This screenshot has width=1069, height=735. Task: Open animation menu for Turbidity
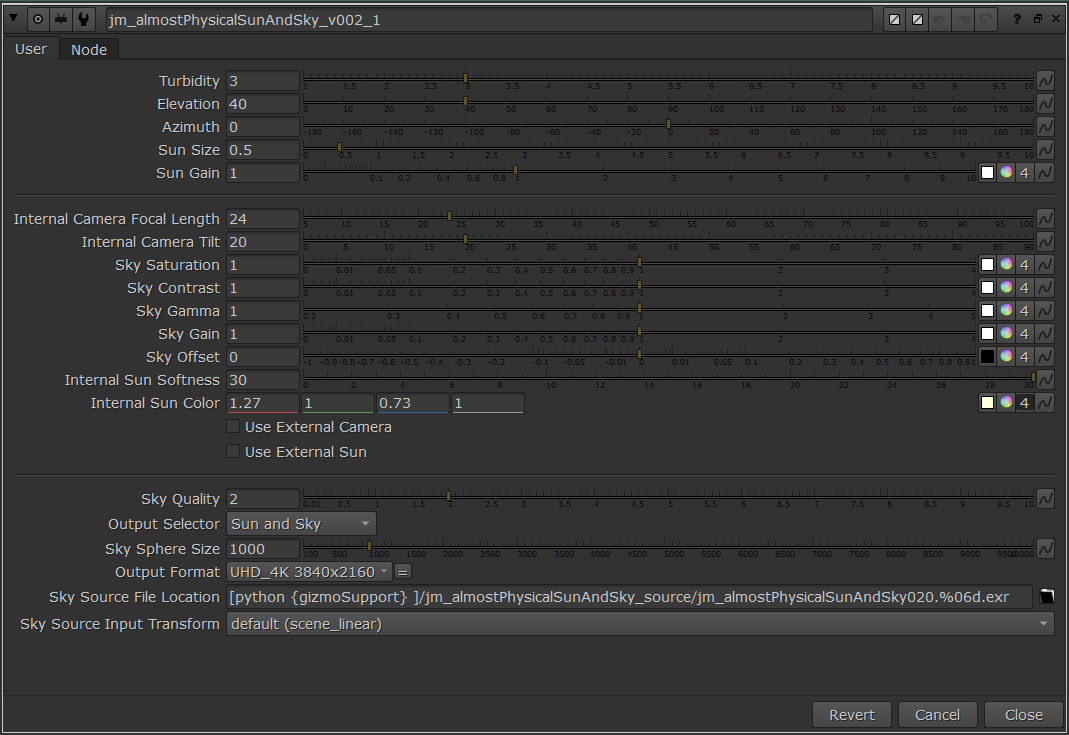pos(1045,81)
